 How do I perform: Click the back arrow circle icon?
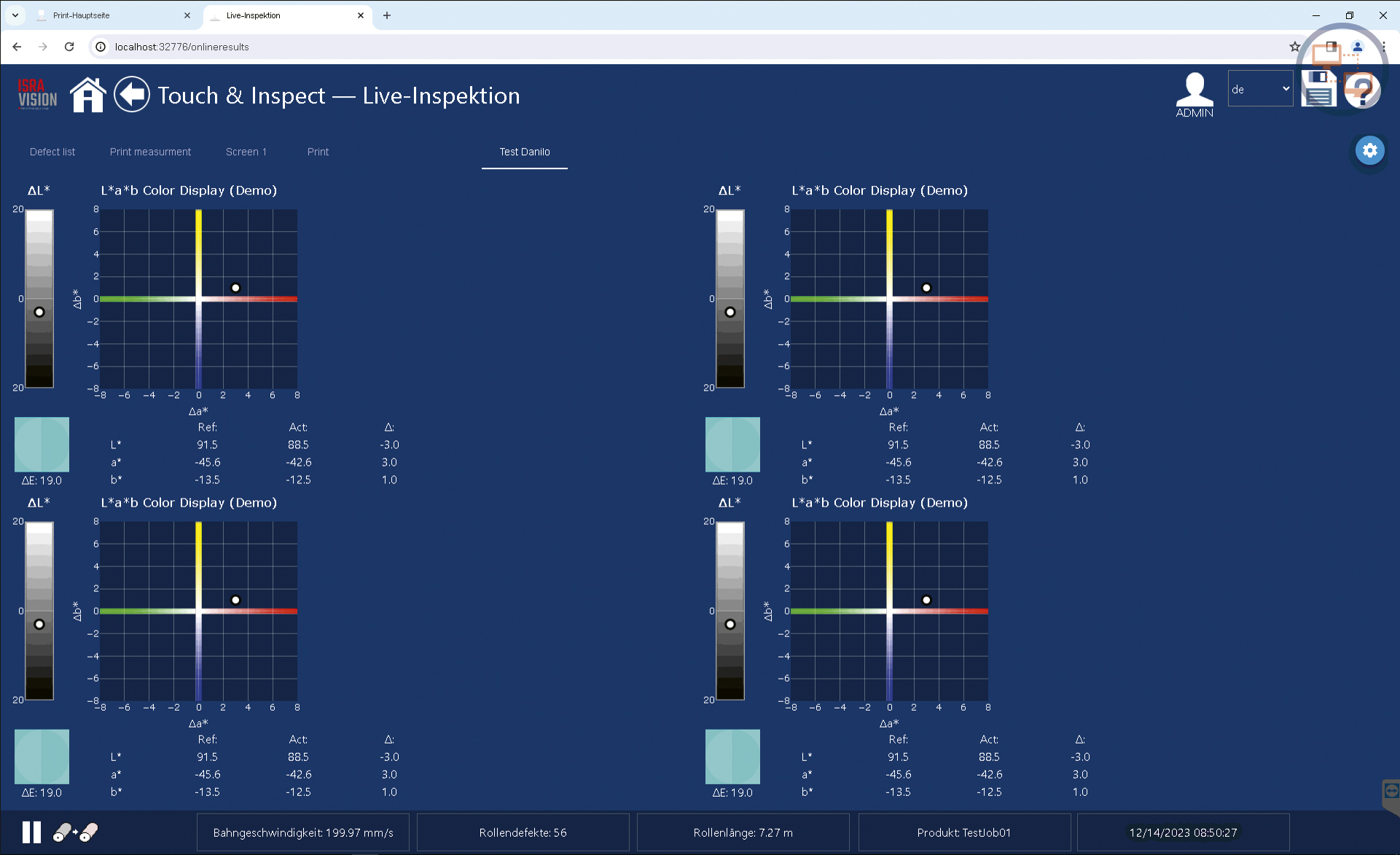(132, 95)
